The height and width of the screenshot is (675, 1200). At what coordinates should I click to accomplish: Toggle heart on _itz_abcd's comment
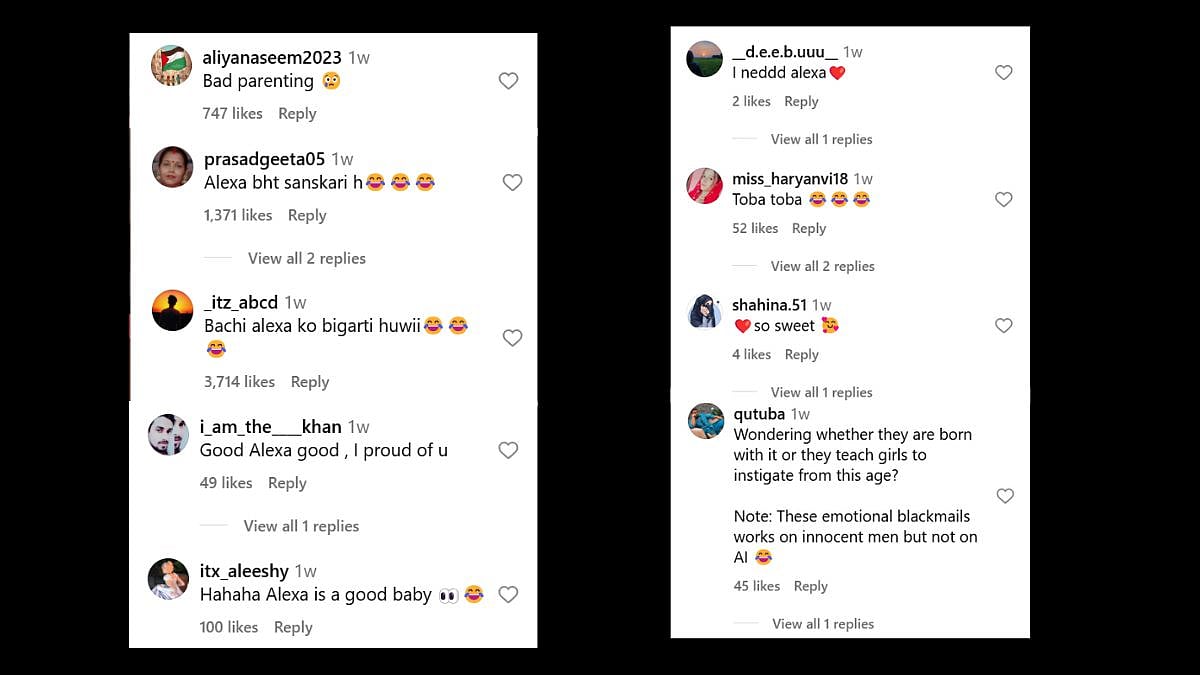coord(512,338)
